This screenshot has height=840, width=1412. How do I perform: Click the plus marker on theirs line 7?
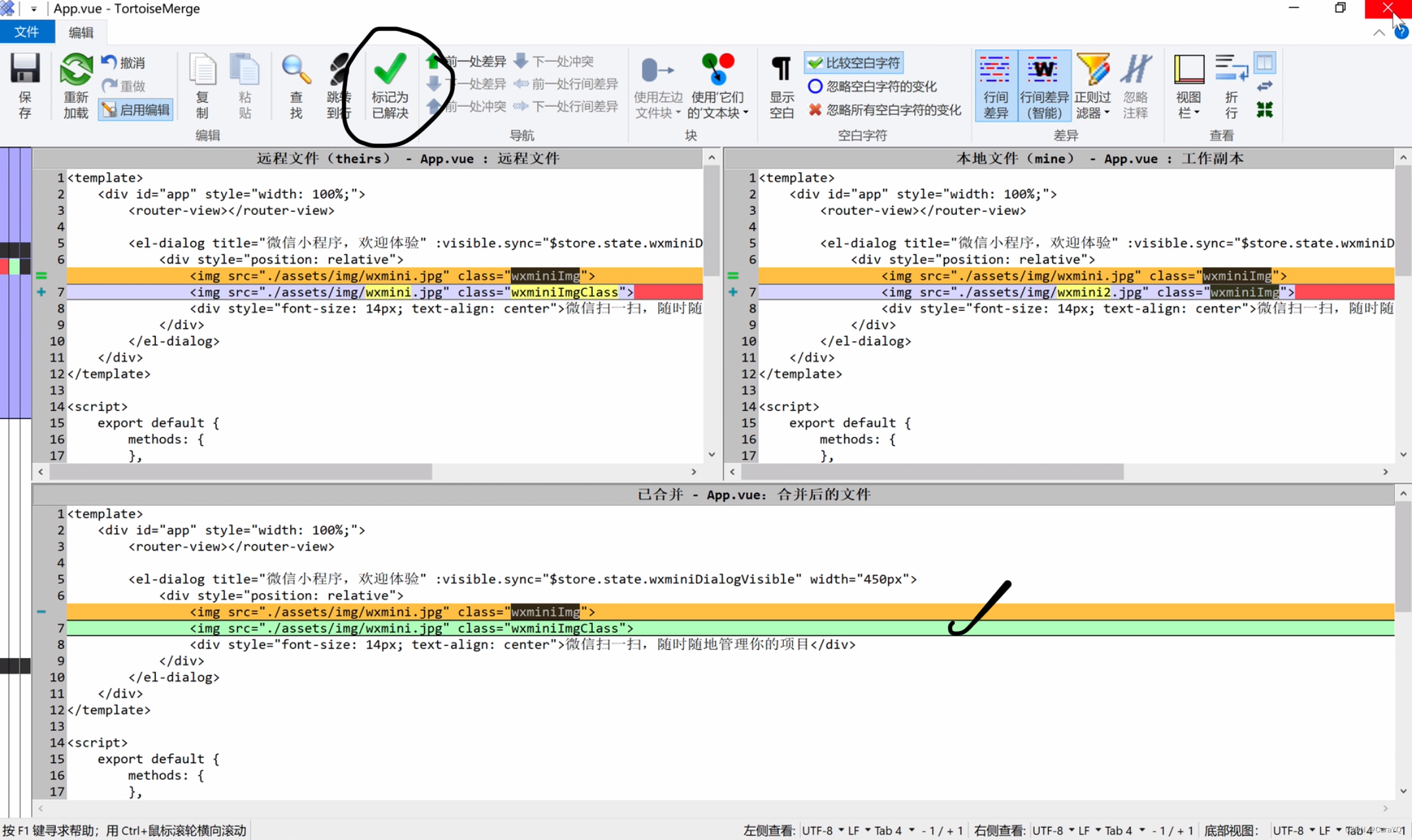pos(41,292)
